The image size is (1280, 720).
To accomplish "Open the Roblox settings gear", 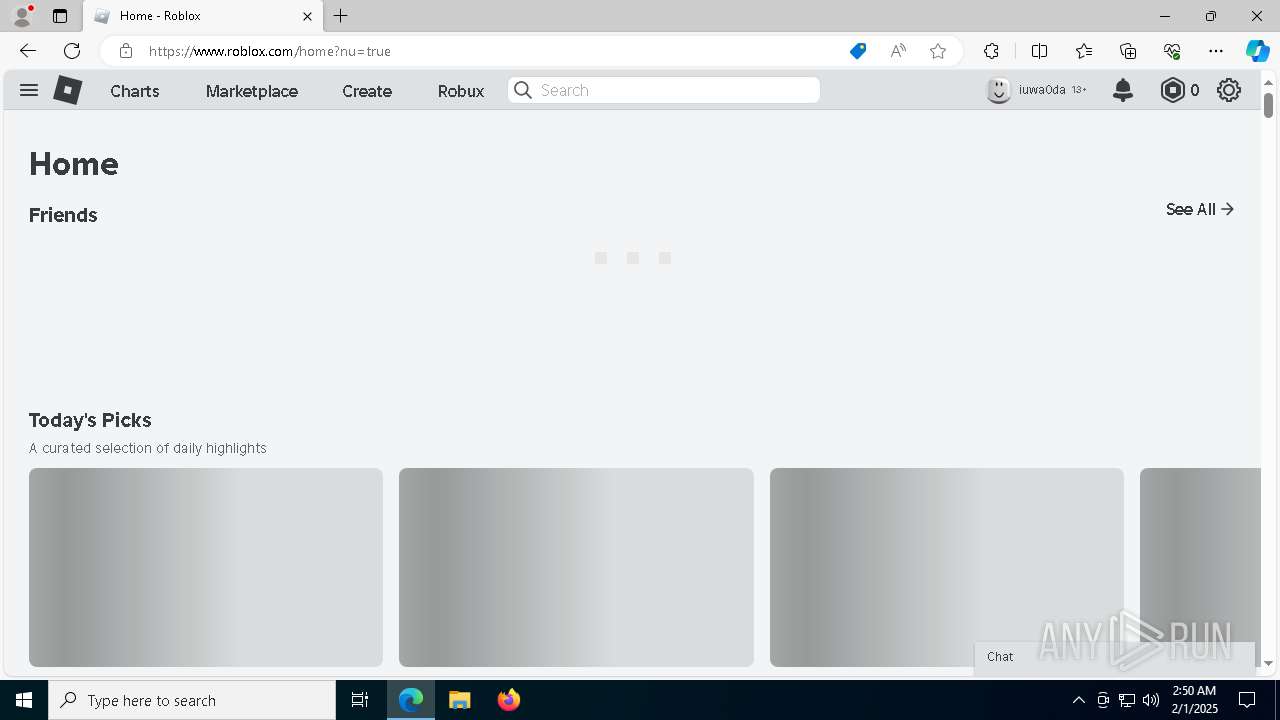I will point(1229,90).
